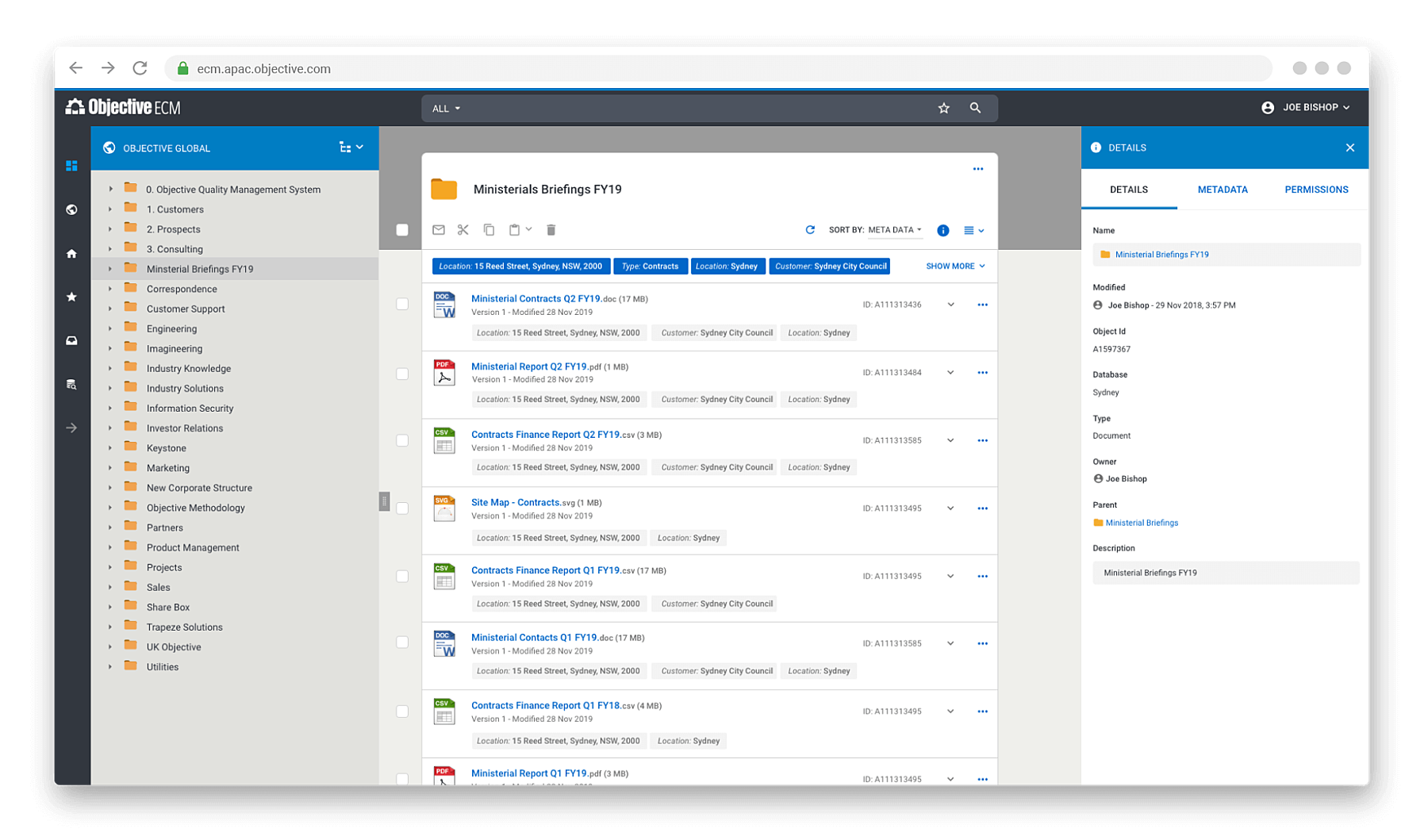The image size is (1428, 840).
Task: Click the refresh icon beside Sort By
Action: [x=810, y=230]
